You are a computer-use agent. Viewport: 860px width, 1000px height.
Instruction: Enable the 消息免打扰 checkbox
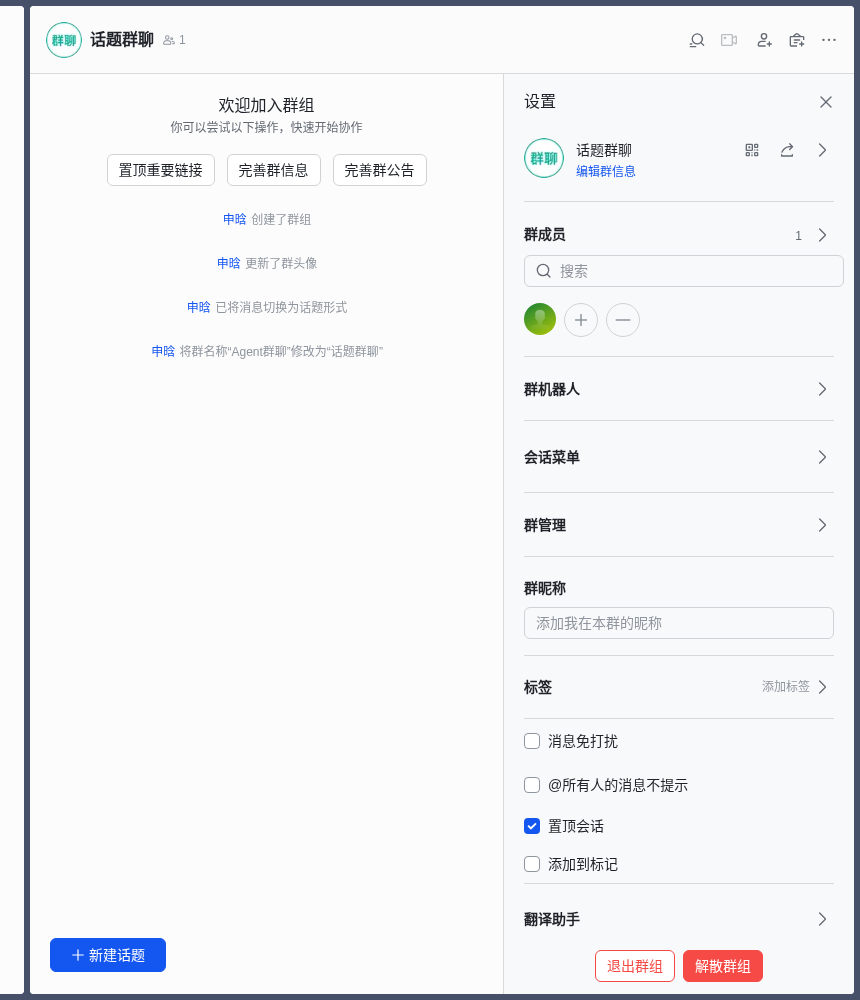coord(532,741)
